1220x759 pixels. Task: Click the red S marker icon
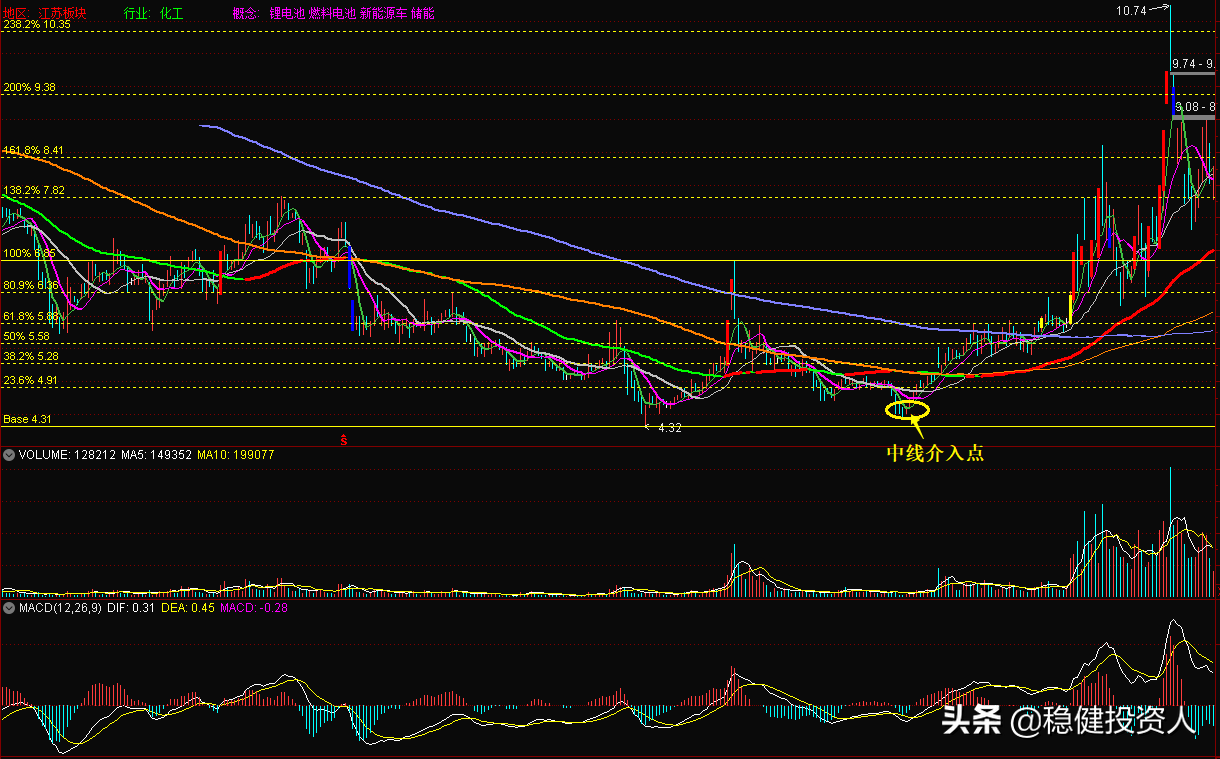345,439
